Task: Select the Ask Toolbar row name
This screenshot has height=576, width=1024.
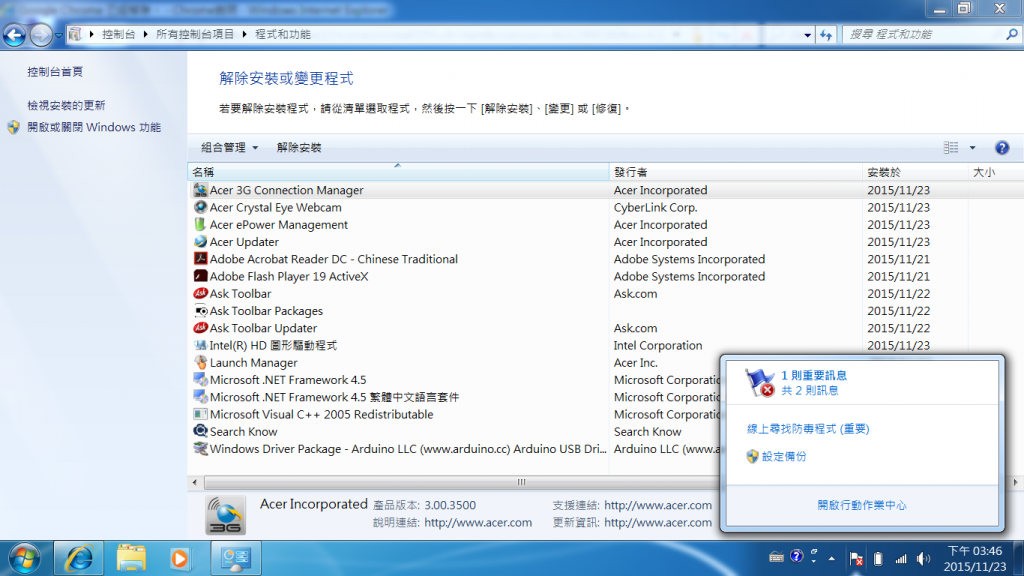Action: pyautogui.click(x=240, y=294)
